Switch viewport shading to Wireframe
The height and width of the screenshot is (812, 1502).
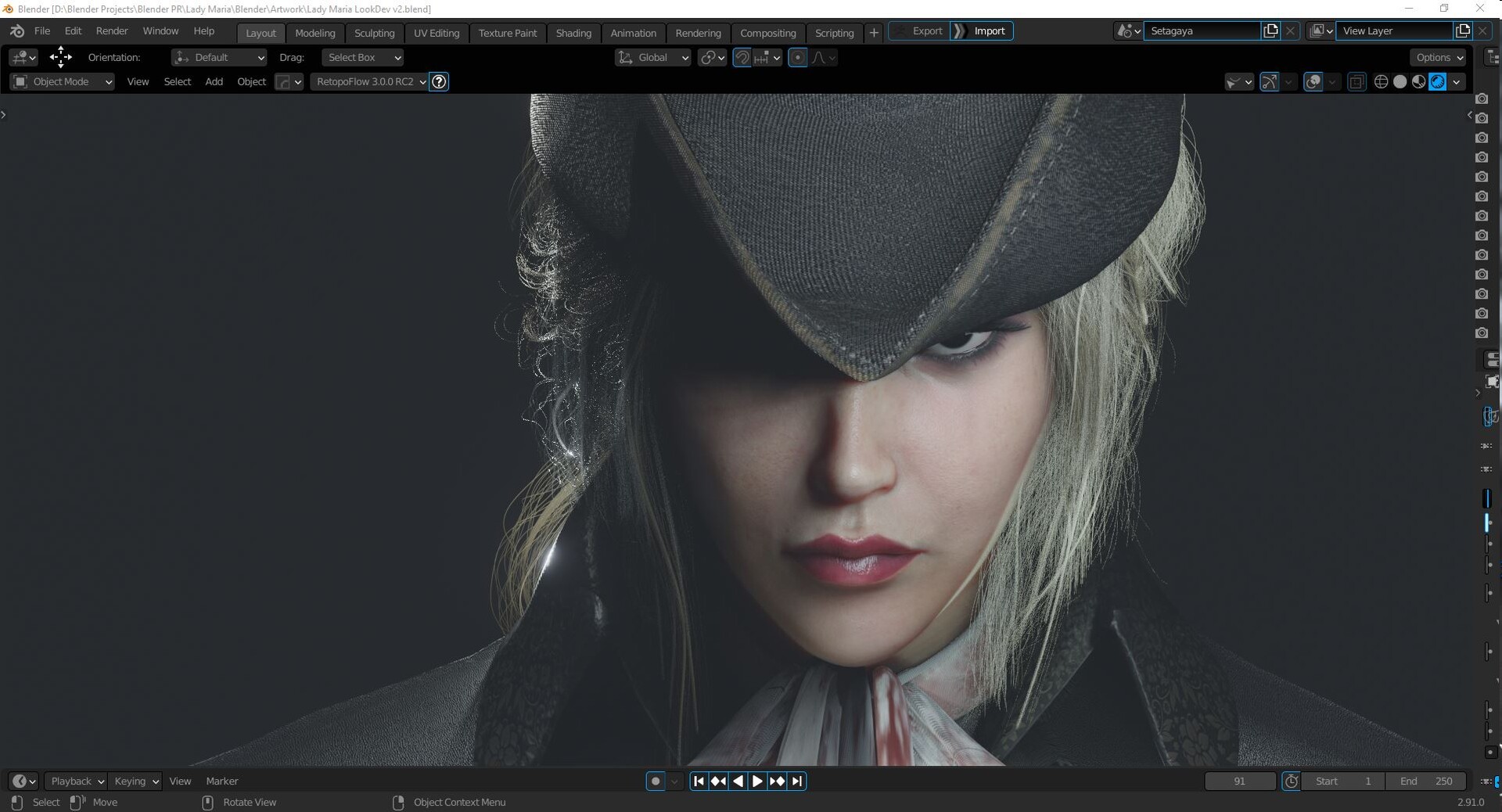(x=1381, y=81)
